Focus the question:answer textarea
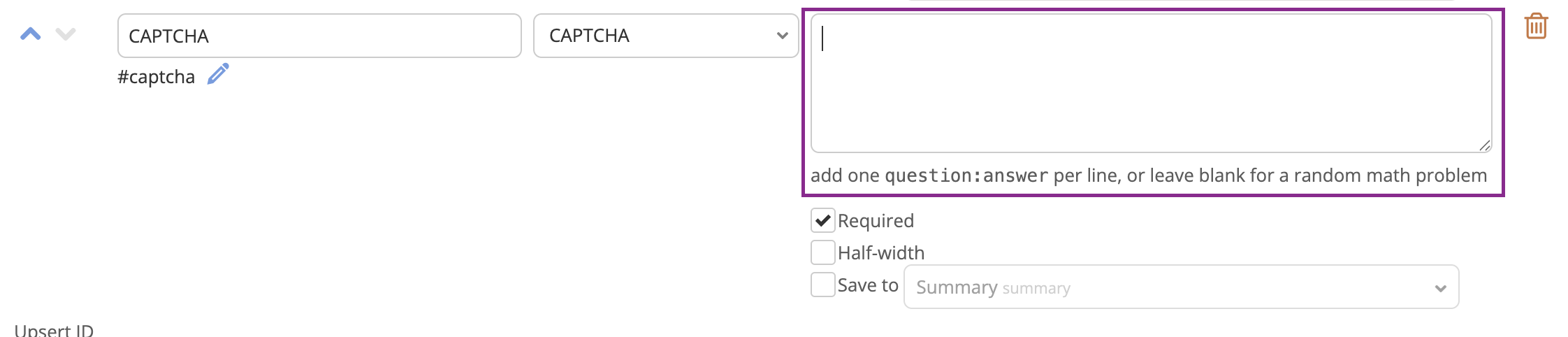Viewport: 1568px width, 337px height. 1152,83
